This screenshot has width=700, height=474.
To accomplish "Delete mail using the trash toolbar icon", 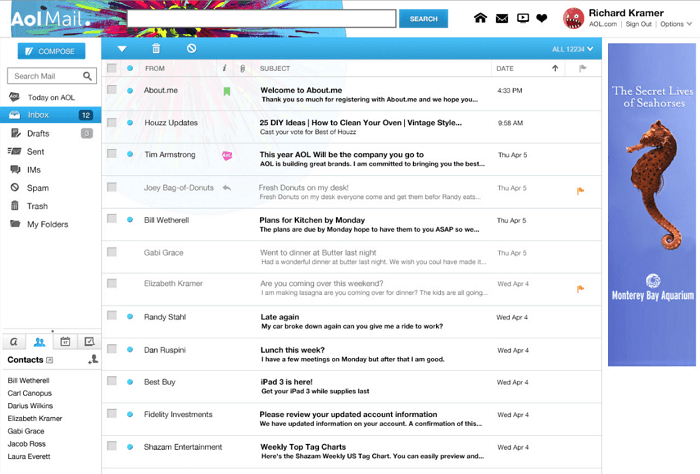I will coord(155,48).
